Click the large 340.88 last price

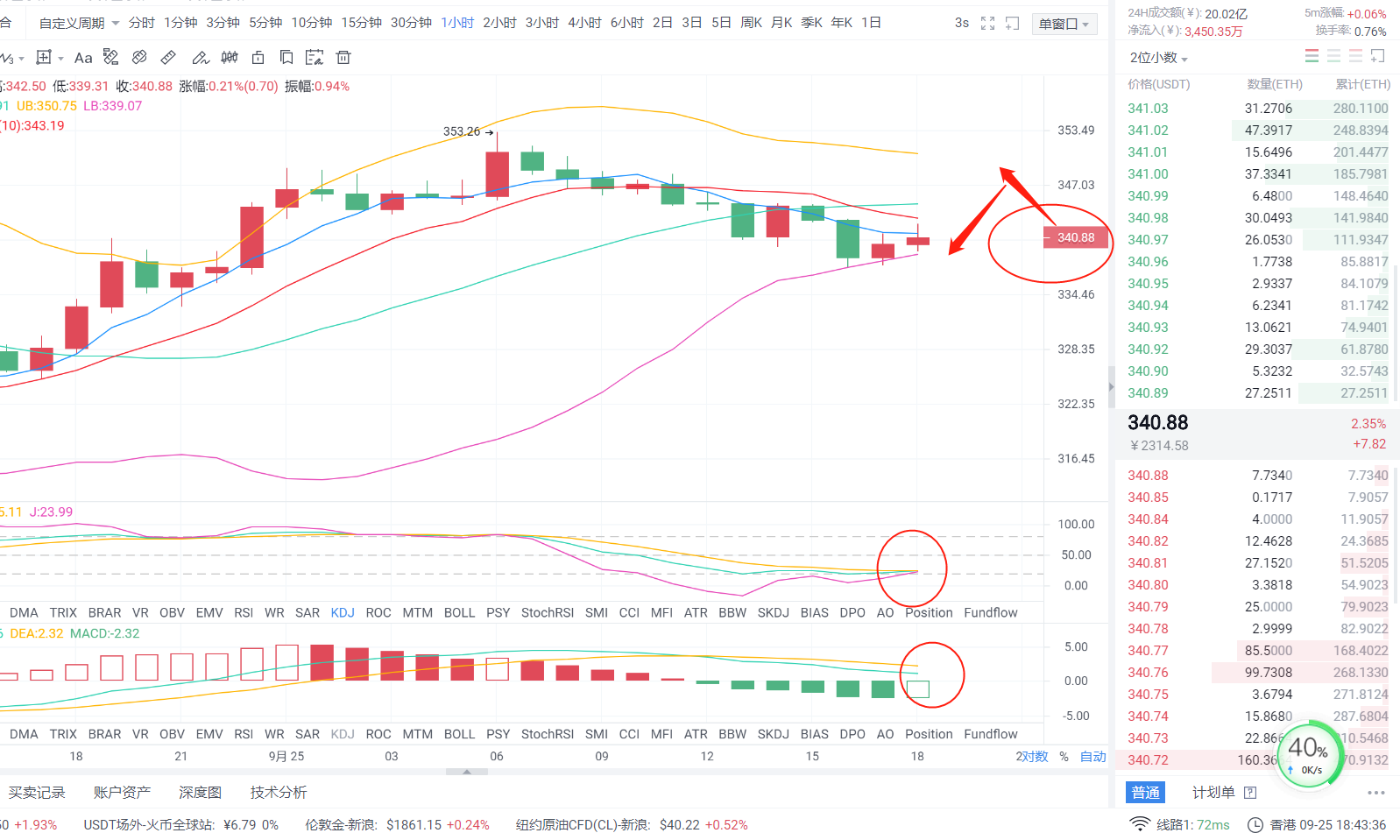click(x=1158, y=423)
